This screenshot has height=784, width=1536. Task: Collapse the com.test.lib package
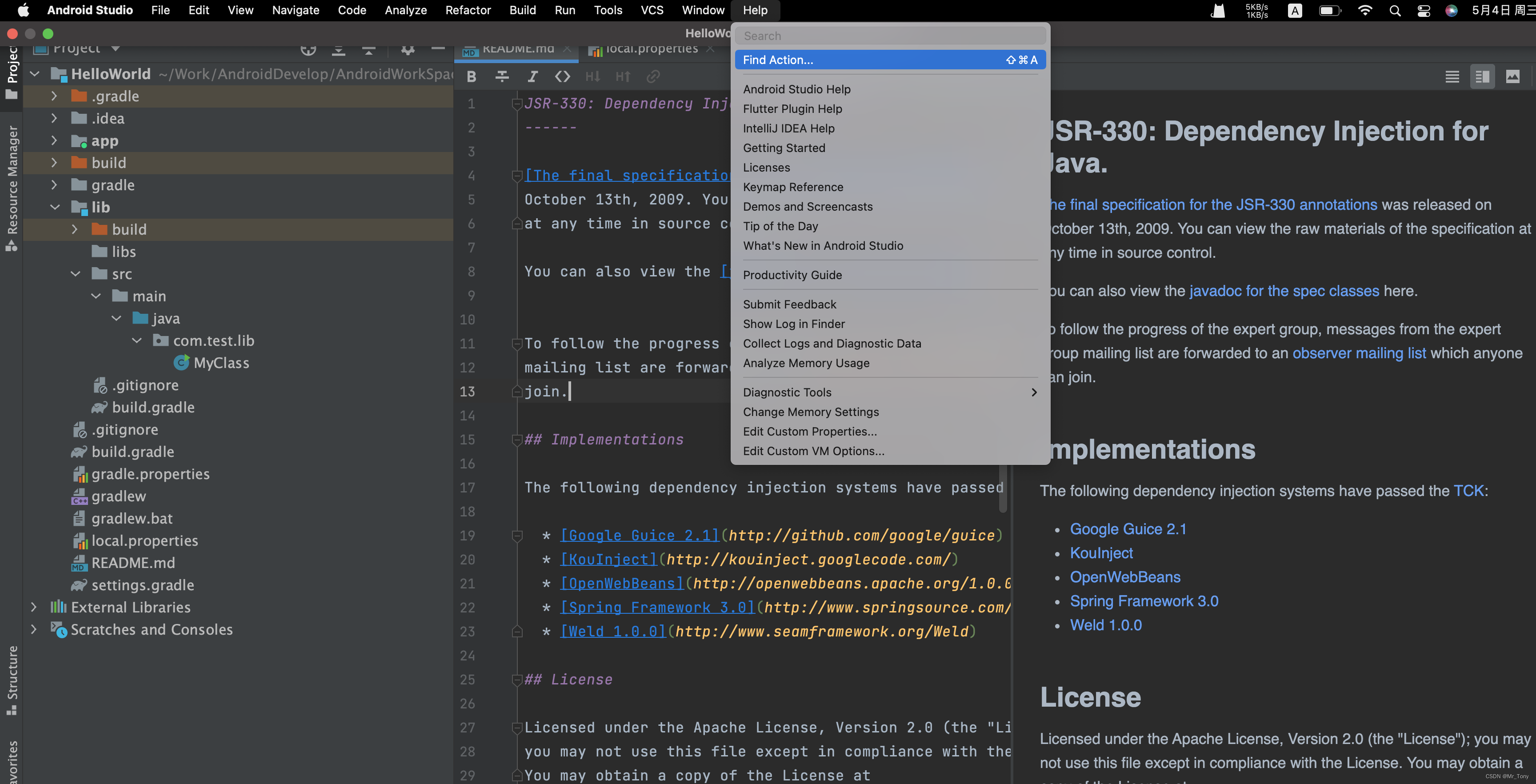[136, 340]
